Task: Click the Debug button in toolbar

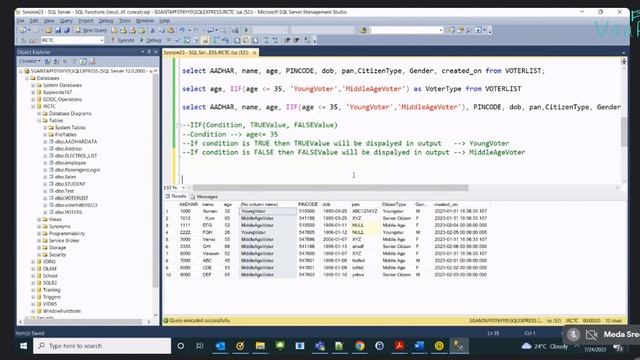Action: 151,40
